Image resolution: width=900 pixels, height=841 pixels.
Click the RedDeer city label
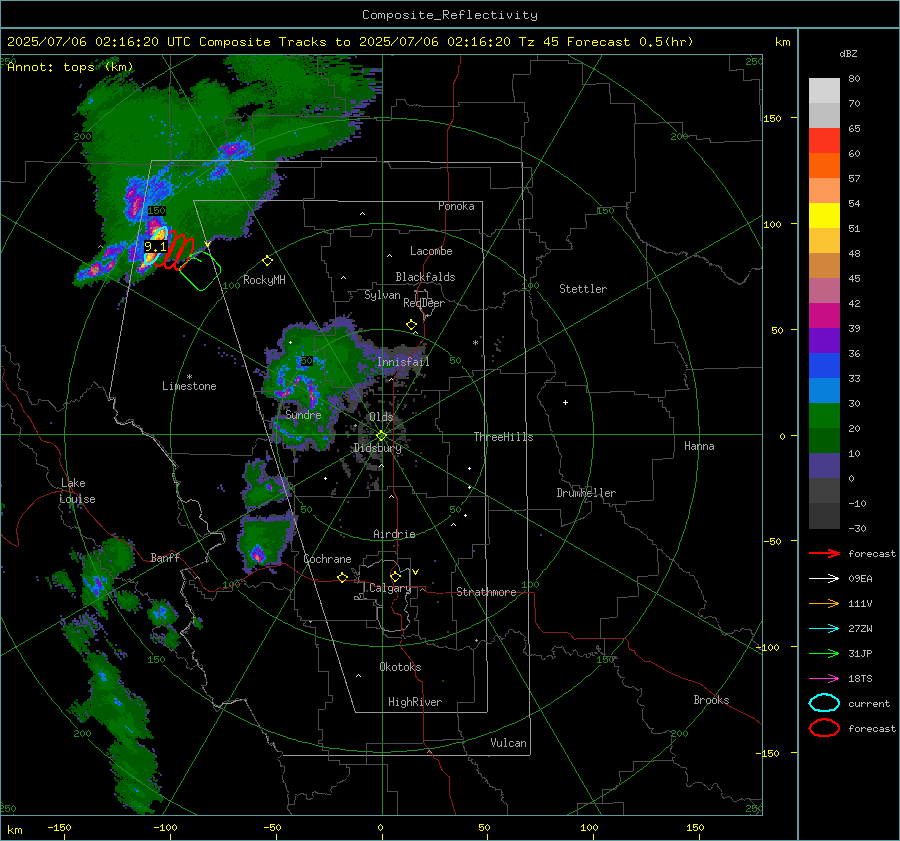click(x=424, y=303)
